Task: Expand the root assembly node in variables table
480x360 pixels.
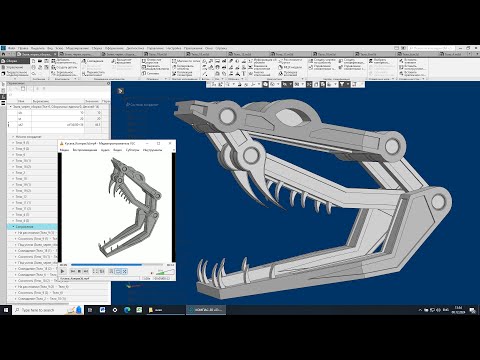Action: [x=10, y=107]
